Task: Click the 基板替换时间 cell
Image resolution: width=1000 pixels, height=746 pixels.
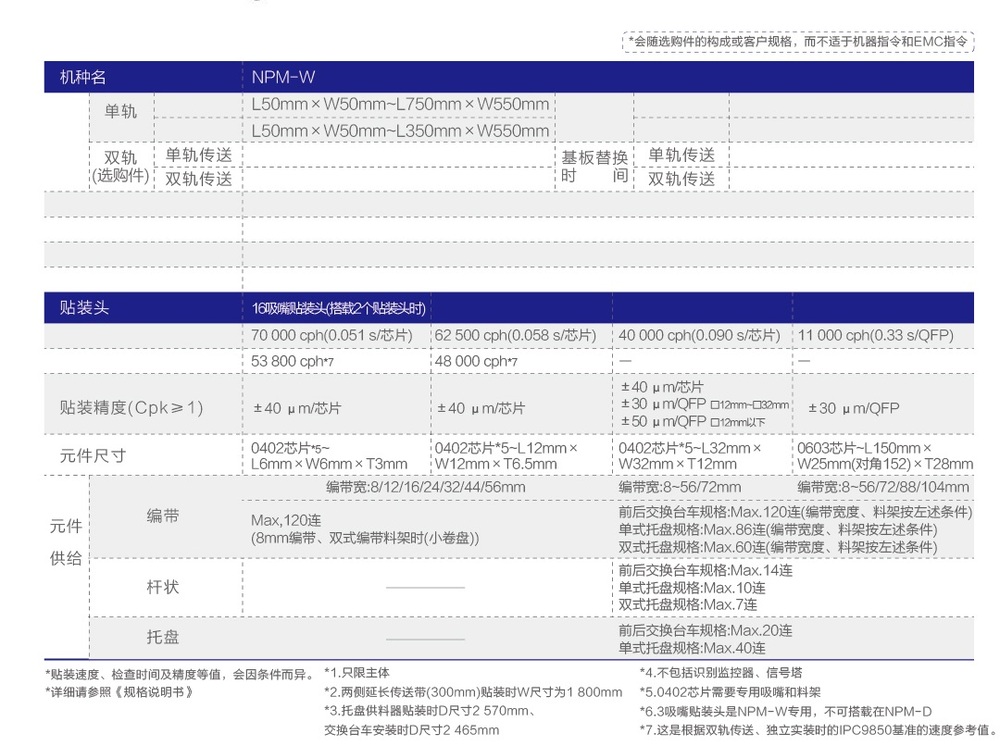Action: 594,166
